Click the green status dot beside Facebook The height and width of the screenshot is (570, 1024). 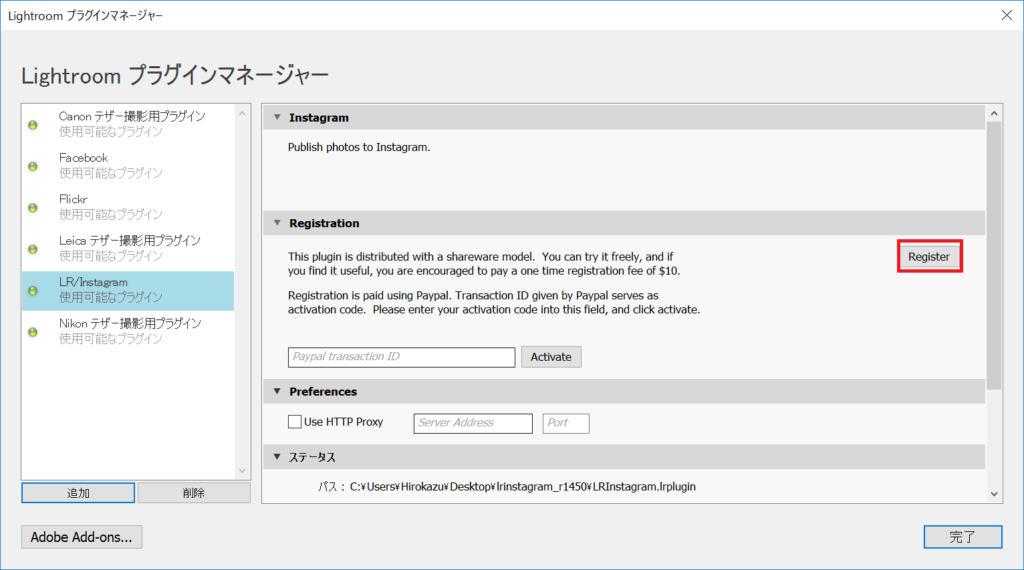[33, 166]
